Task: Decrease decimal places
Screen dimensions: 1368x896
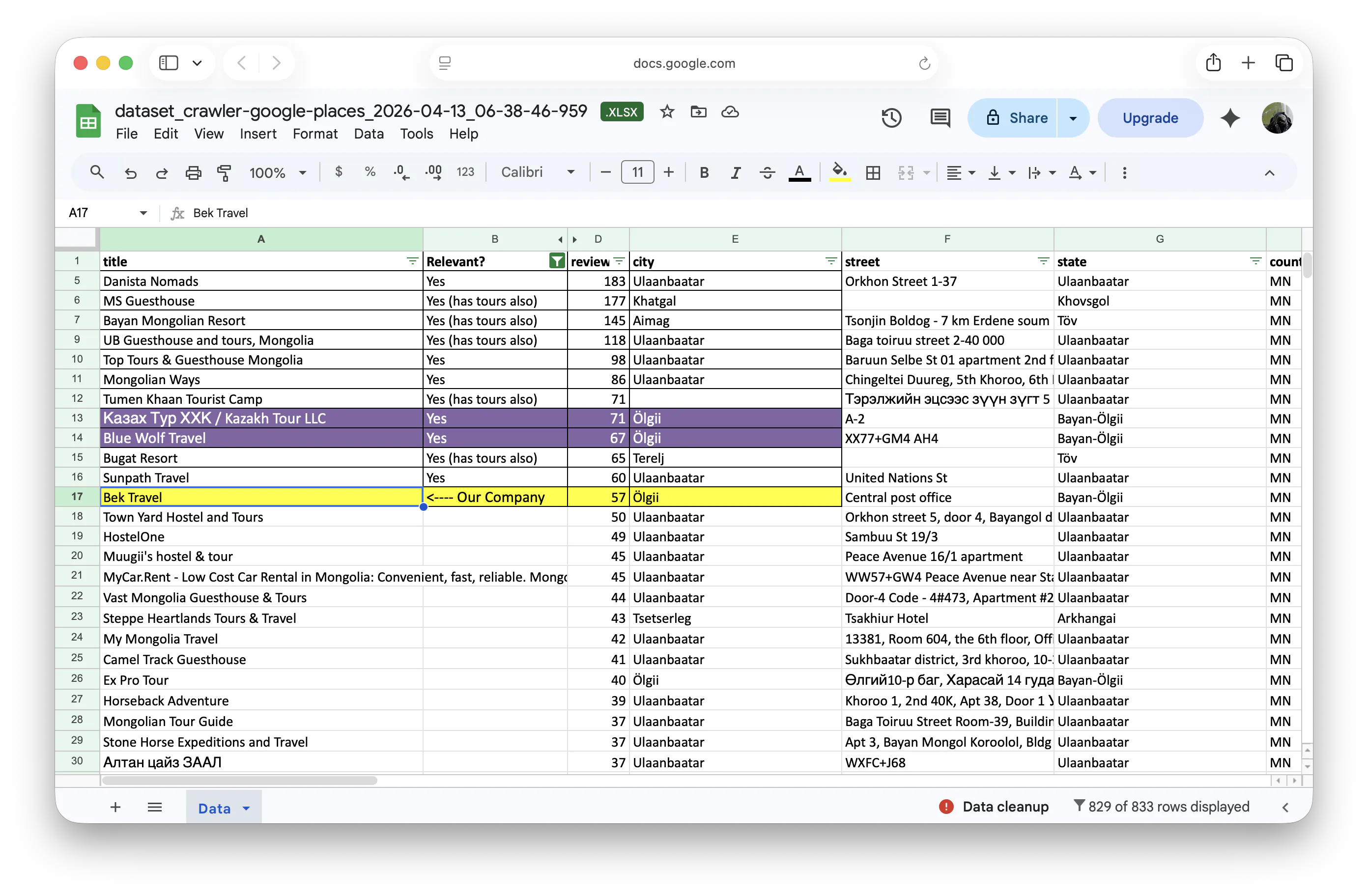Action: pyautogui.click(x=401, y=172)
